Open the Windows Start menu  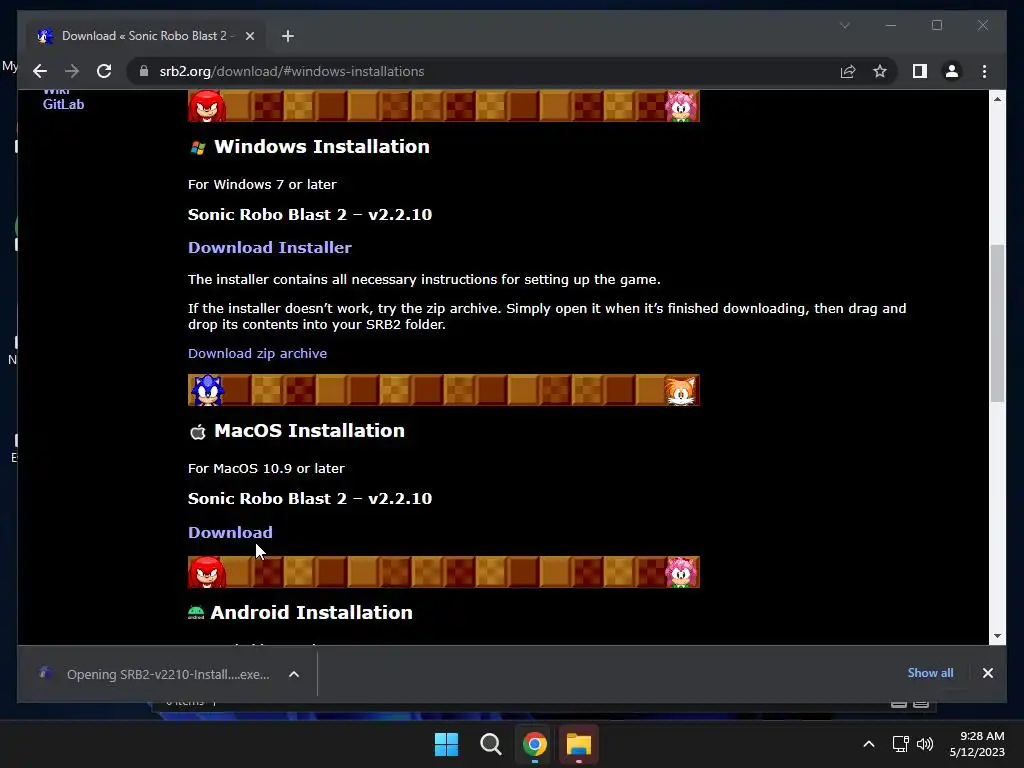pos(447,744)
